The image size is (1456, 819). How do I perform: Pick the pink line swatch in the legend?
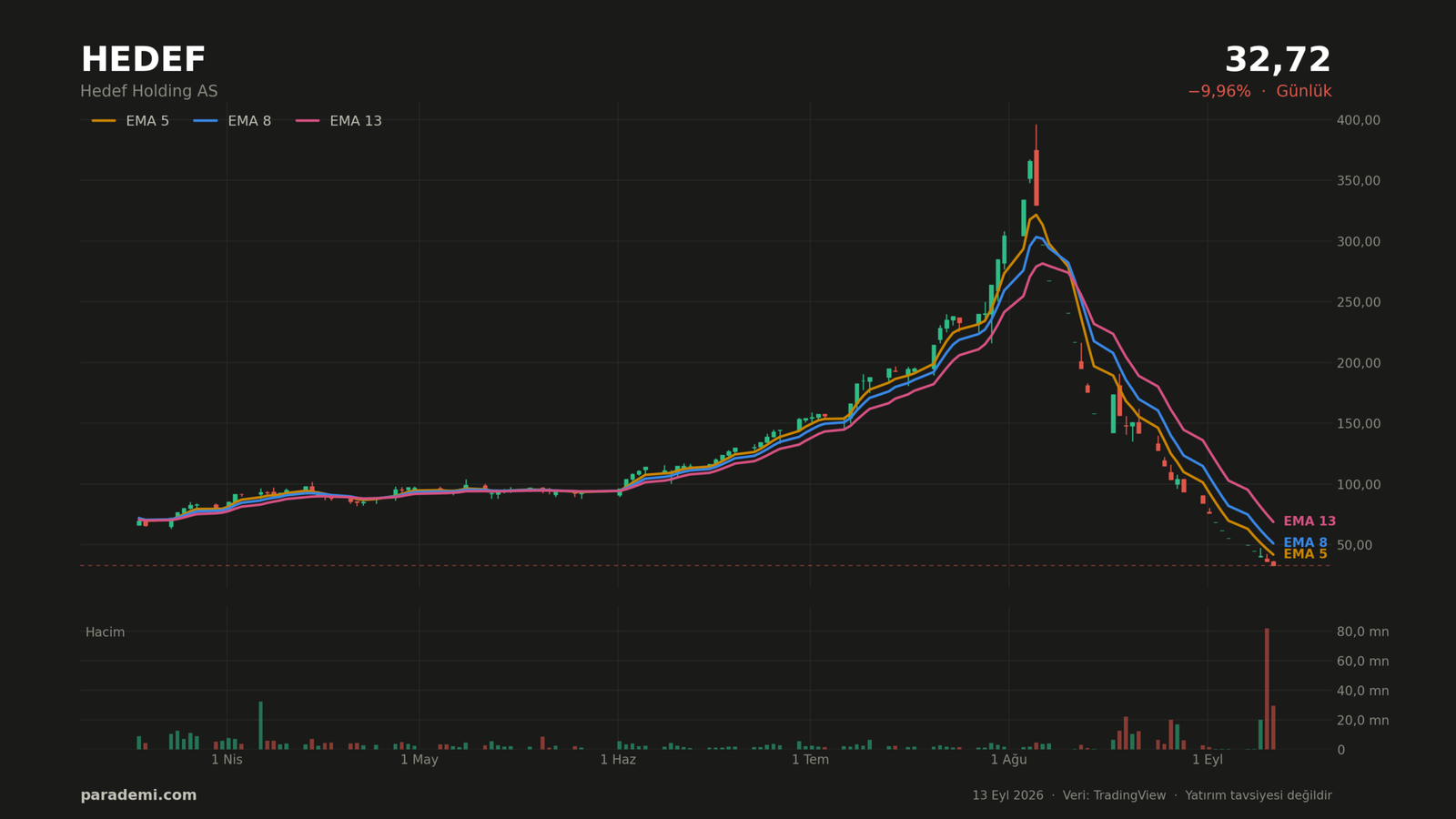[x=308, y=121]
